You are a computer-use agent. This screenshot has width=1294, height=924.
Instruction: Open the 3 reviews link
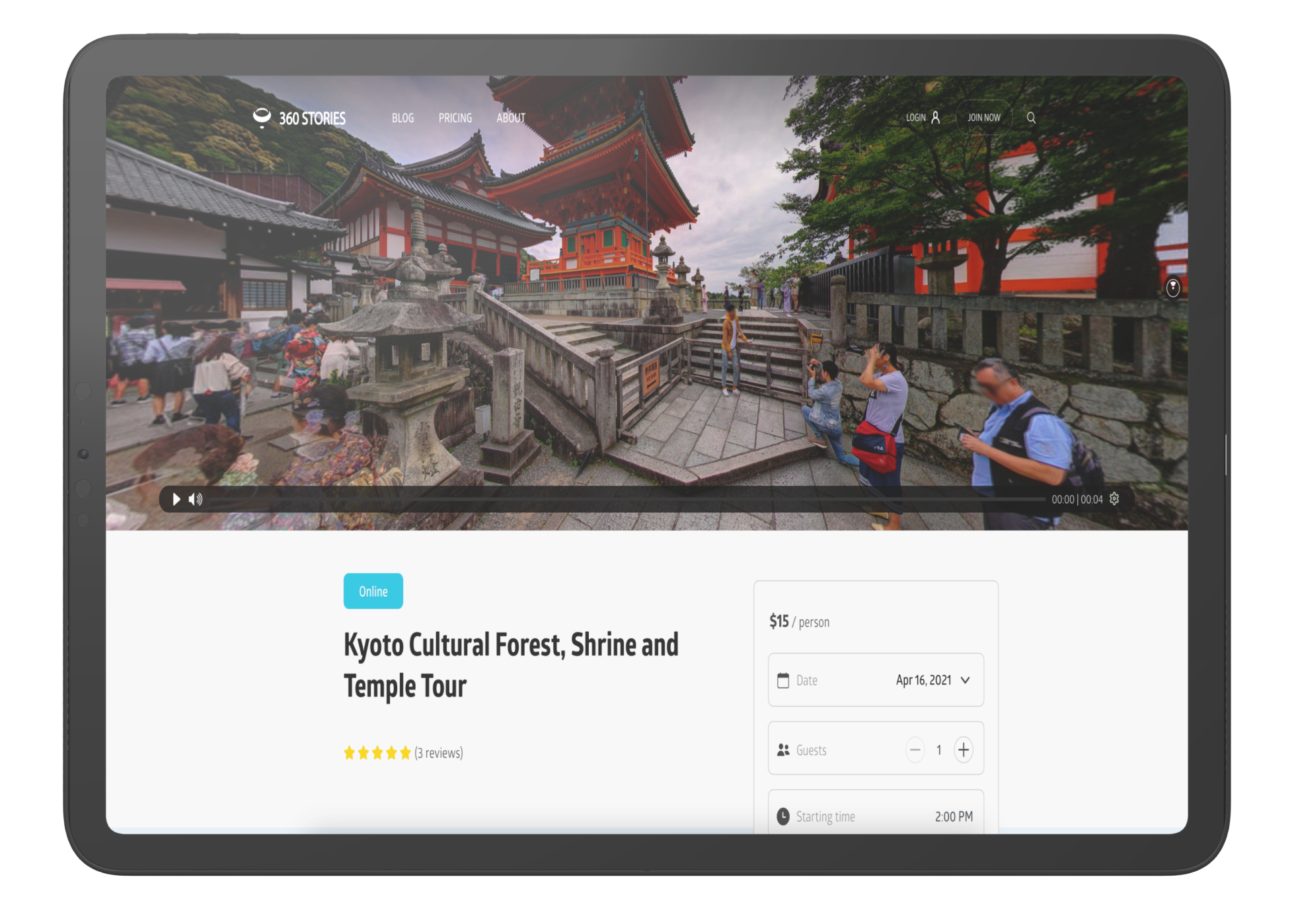click(x=439, y=752)
